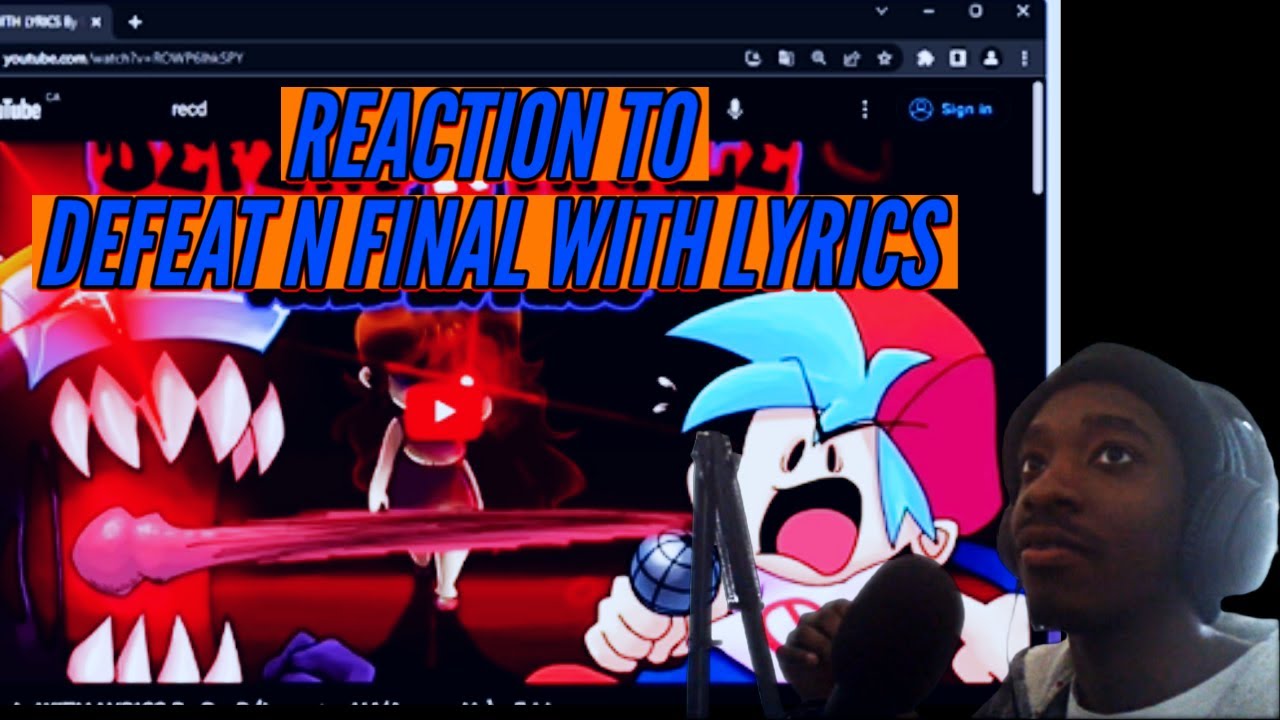Click the YouTube search box with 'recd'
1280x720 pixels.
(189, 109)
